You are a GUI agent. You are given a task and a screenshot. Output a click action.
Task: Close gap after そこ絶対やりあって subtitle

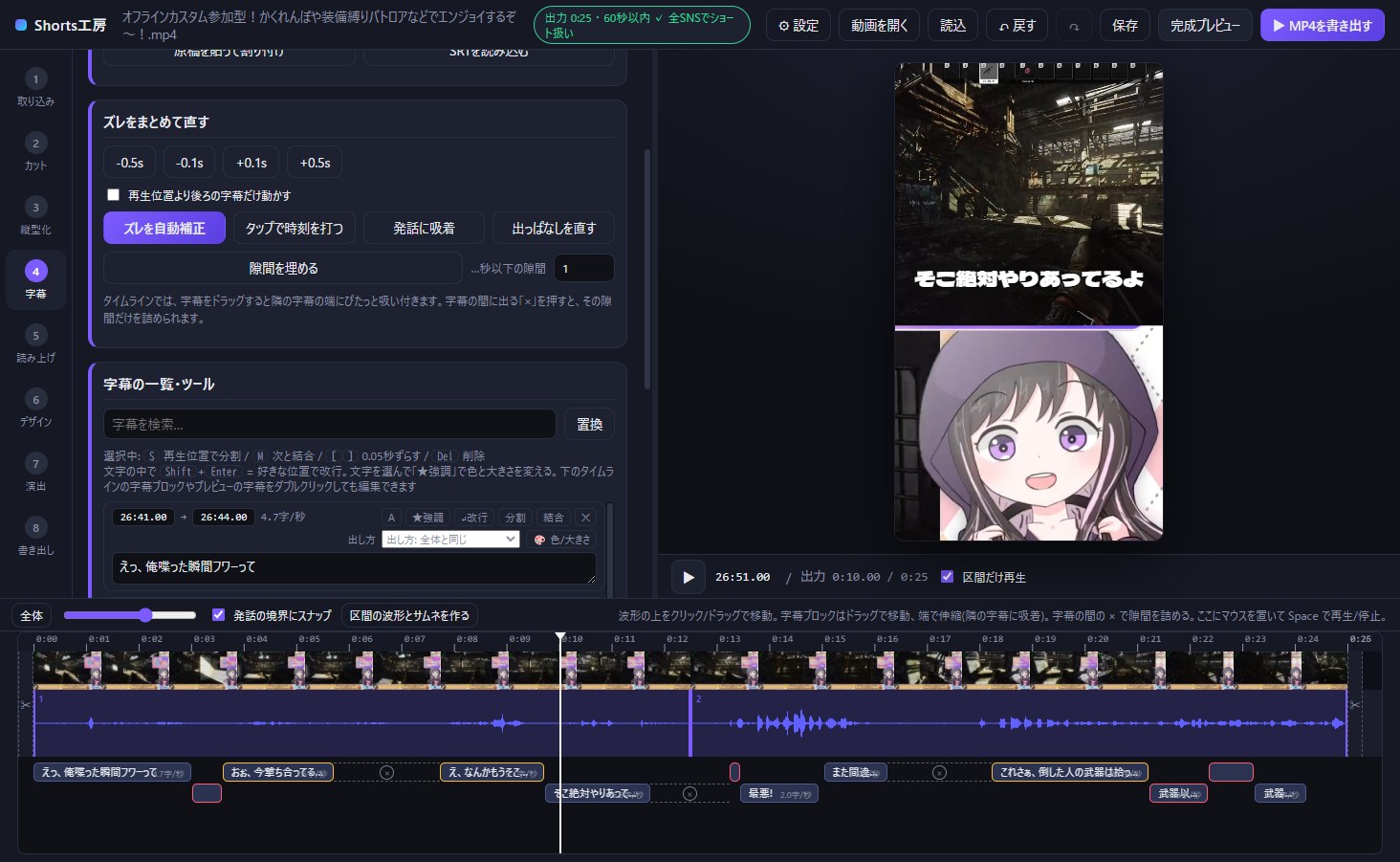689,793
